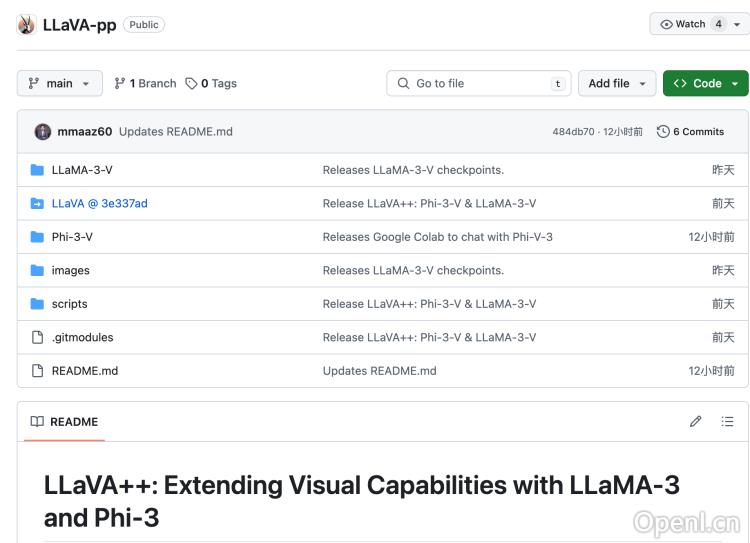
Task: Click the pencil edit README icon
Action: (x=696, y=422)
